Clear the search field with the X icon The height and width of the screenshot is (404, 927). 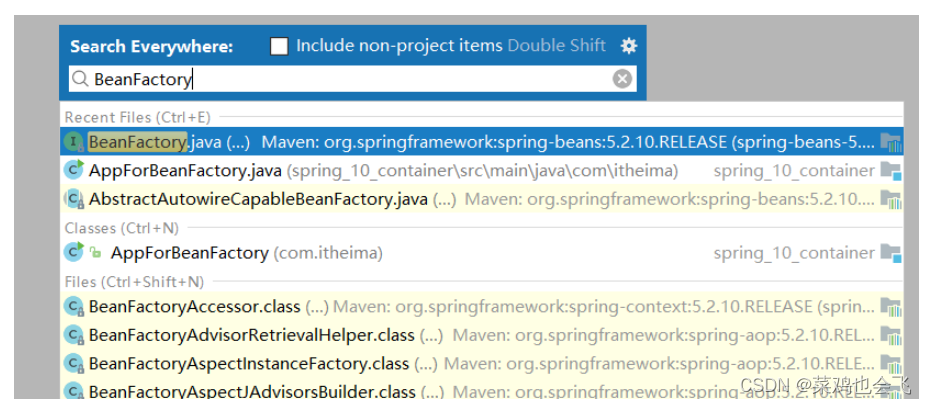click(622, 78)
